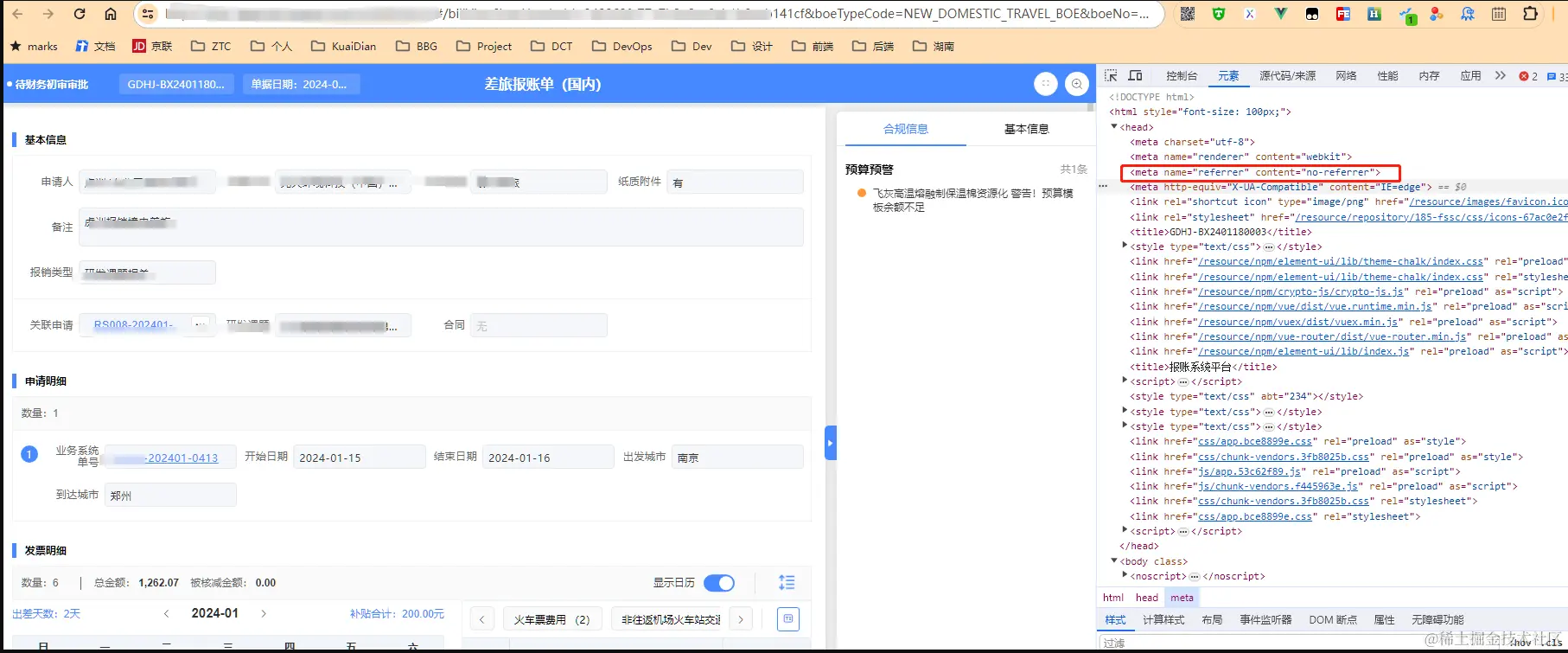Open DevTools 源代码/来源 tab

point(1287,76)
